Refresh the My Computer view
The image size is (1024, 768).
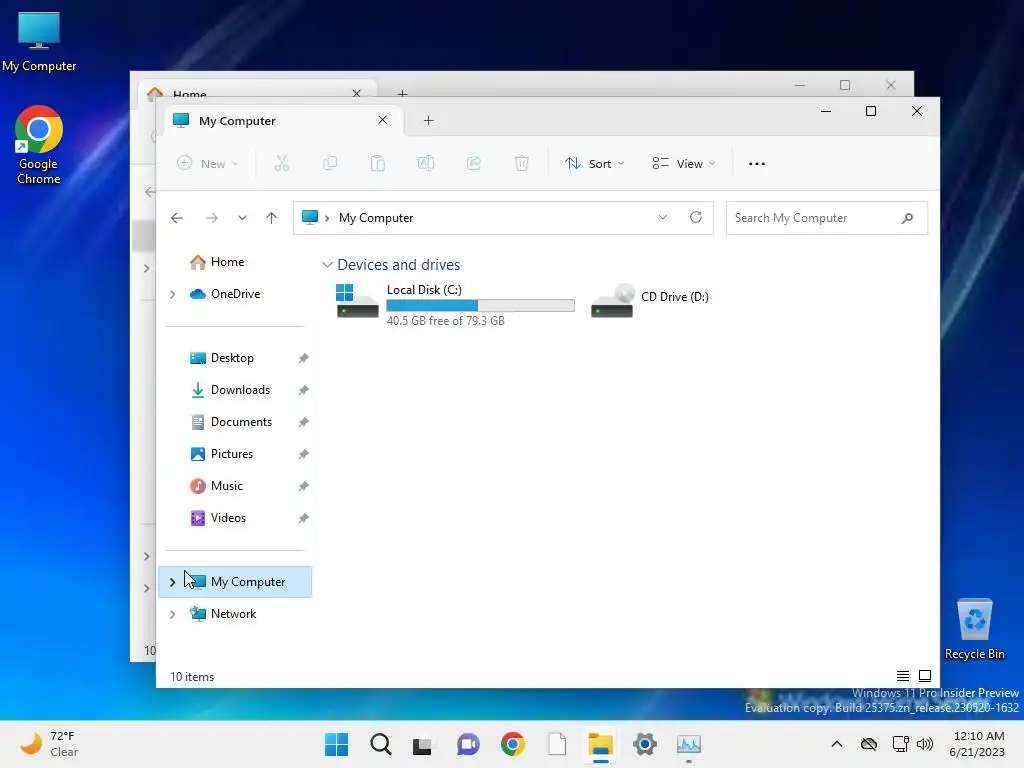[x=696, y=217]
